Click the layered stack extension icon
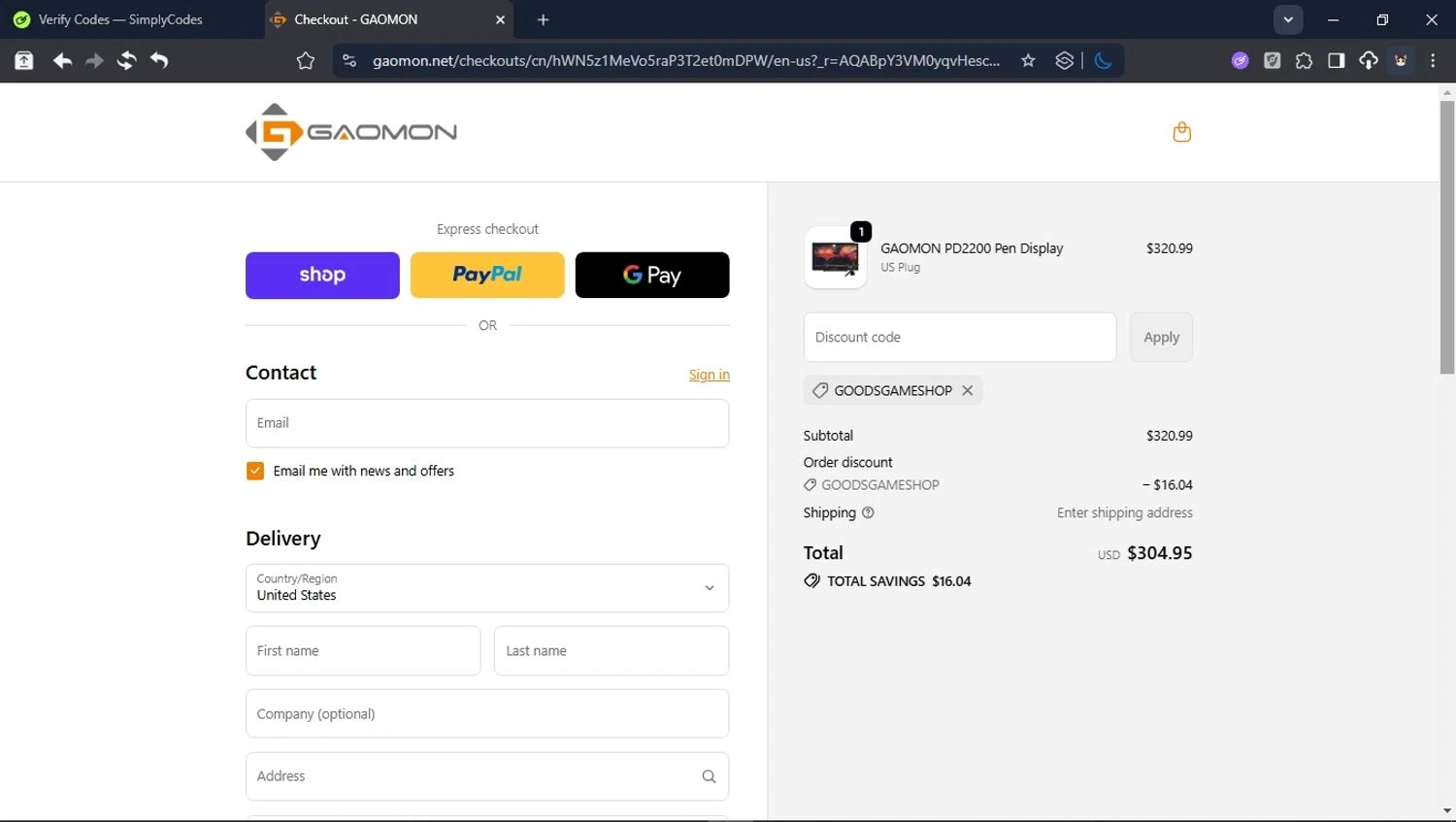The height and width of the screenshot is (822, 1456). click(1064, 60)
